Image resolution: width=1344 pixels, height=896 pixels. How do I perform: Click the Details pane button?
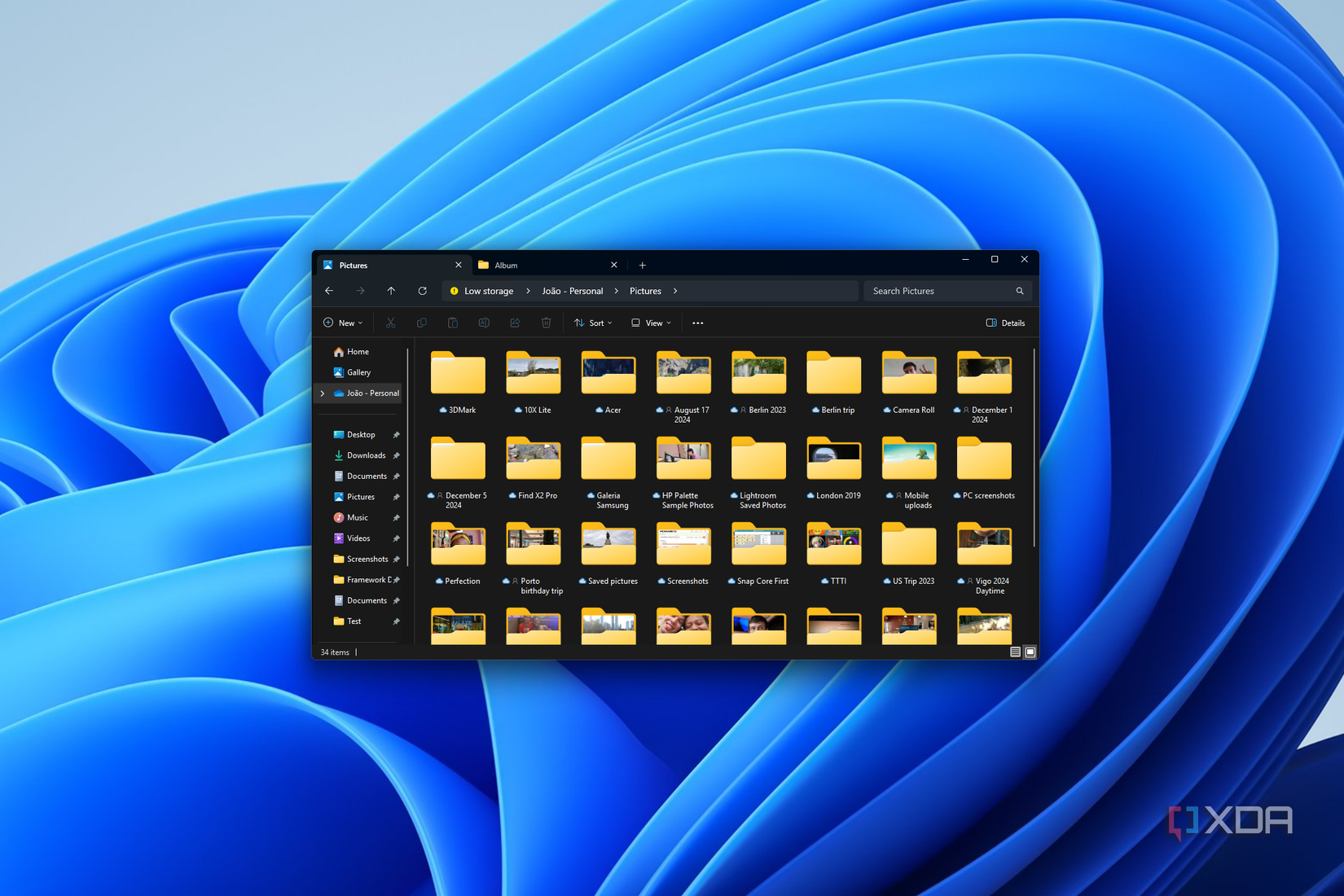1005,323
